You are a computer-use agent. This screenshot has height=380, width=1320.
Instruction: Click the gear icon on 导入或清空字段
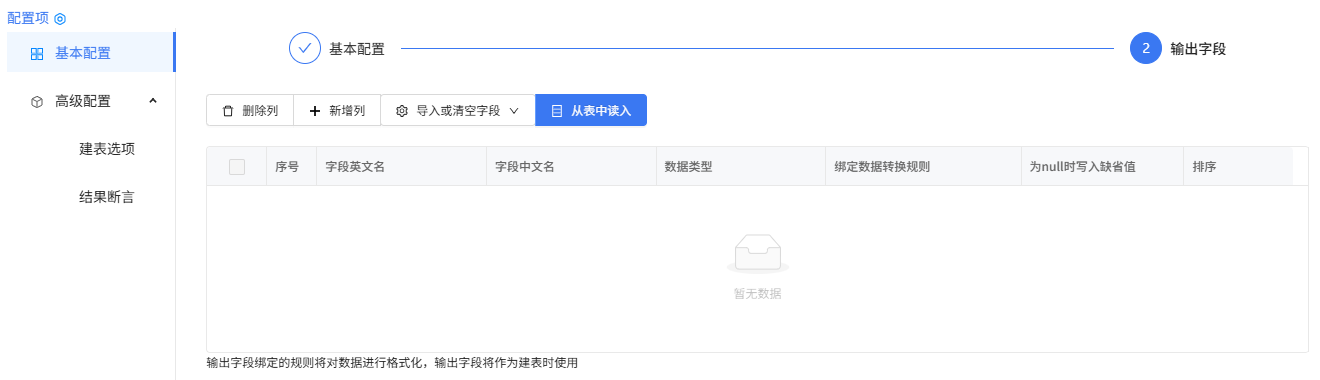coord(402,111)
